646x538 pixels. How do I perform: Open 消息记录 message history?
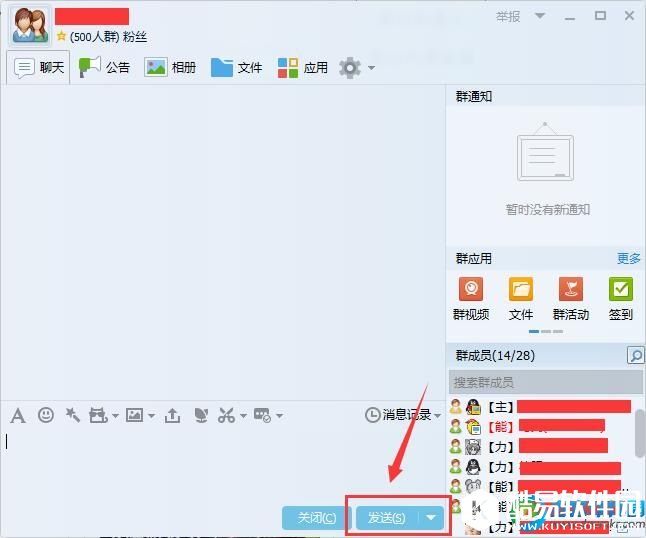[x=407, y=415]
